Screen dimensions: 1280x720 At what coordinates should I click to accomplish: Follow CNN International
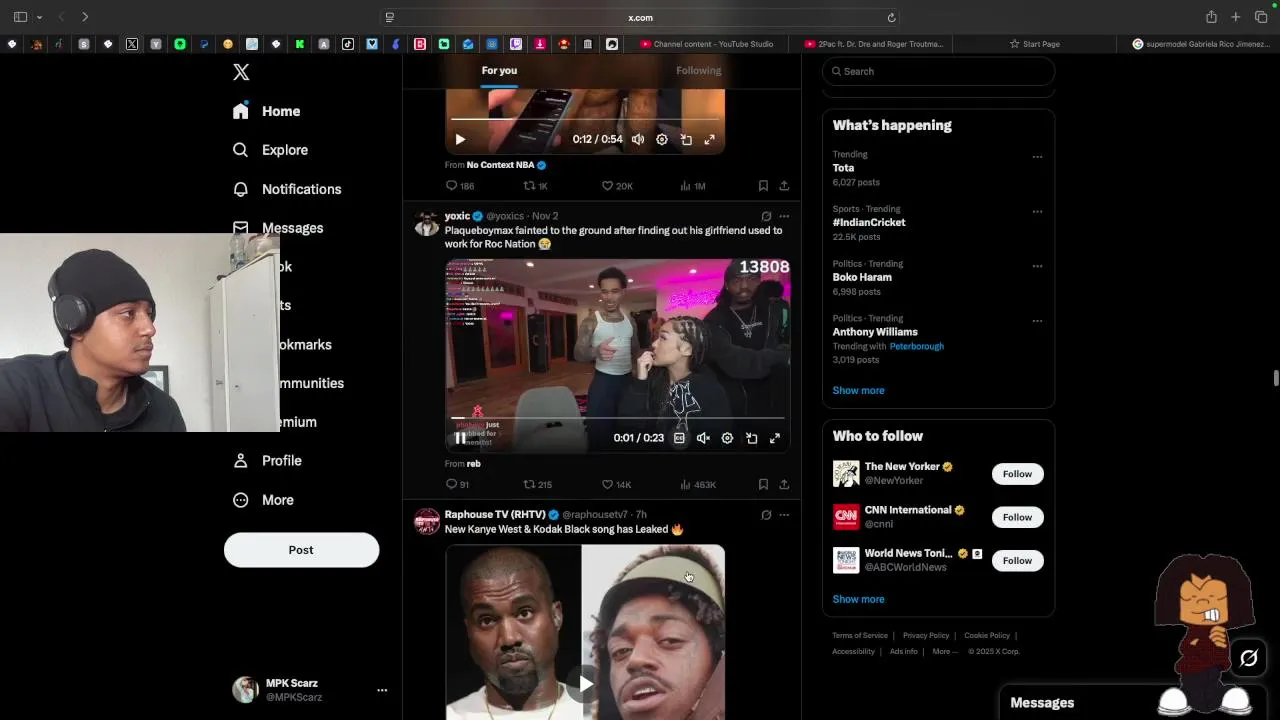point(1017,517)
